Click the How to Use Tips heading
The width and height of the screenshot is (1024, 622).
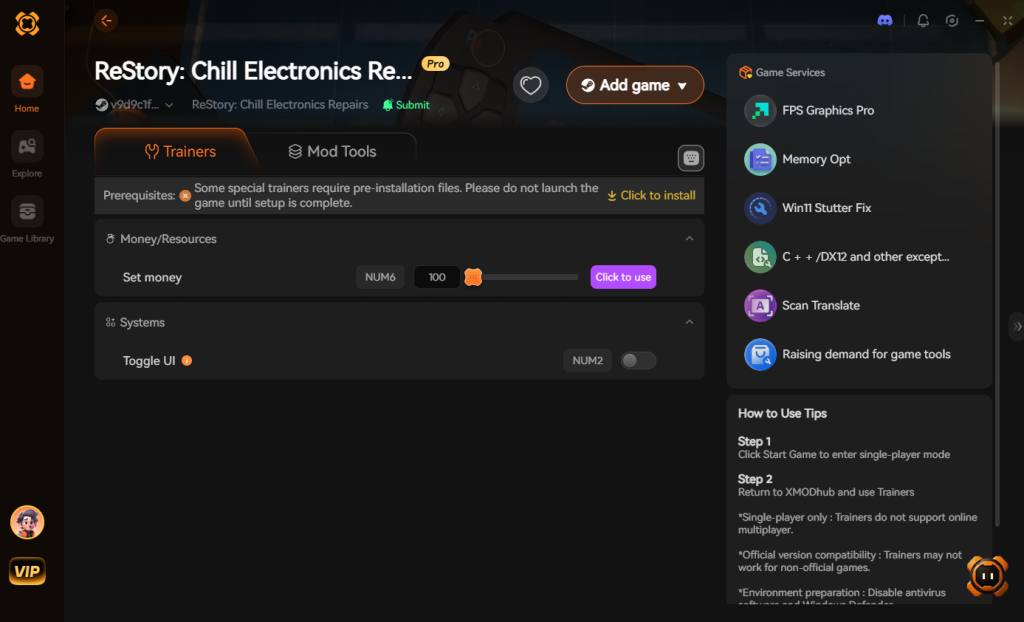coord(782,414)
